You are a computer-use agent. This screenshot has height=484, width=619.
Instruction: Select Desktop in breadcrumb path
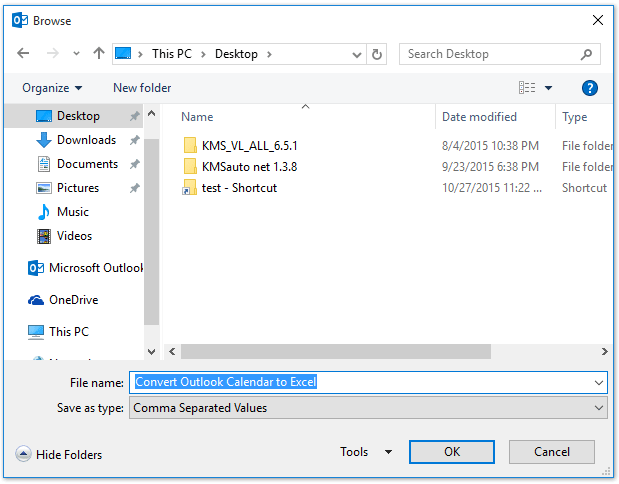tap(236, 53)
